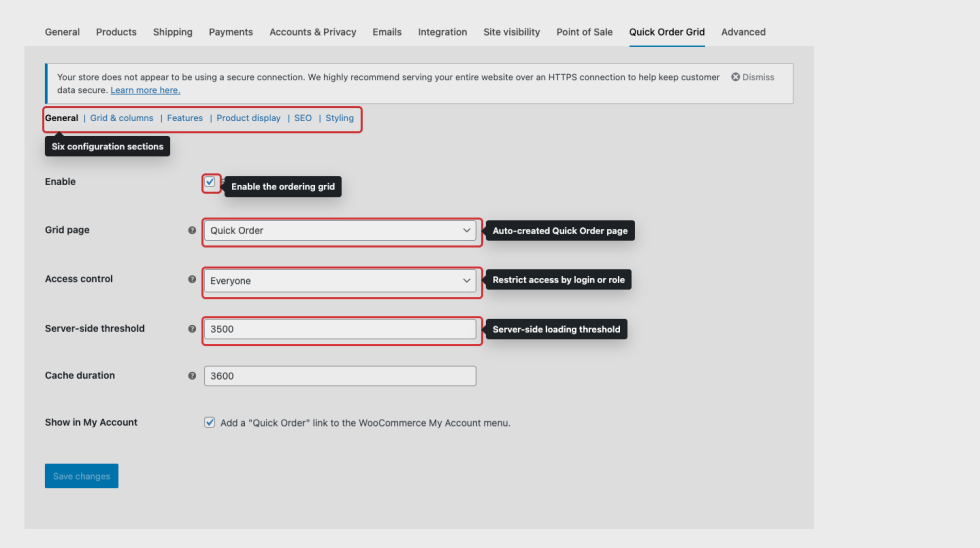Image resolution: width=980 pixels, height=548 pixels.
Task: Open the Site visibility tab
Action: coord(511,32)
